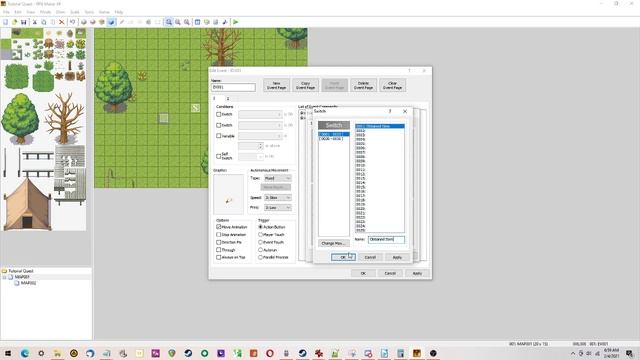Click the green Playtest arrow icon

[x=236, y=22]
